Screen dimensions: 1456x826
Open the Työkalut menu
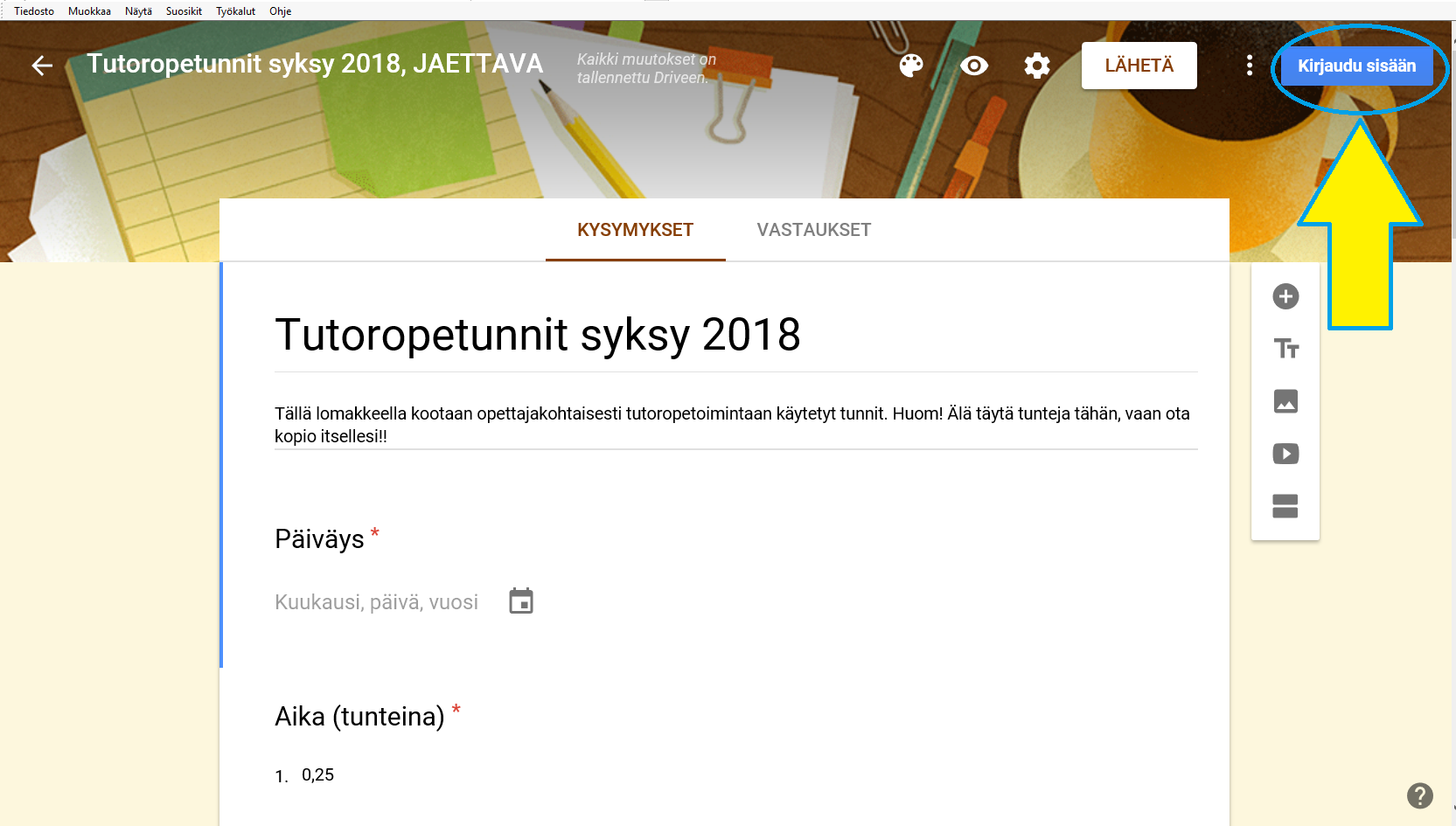[235, 11]
